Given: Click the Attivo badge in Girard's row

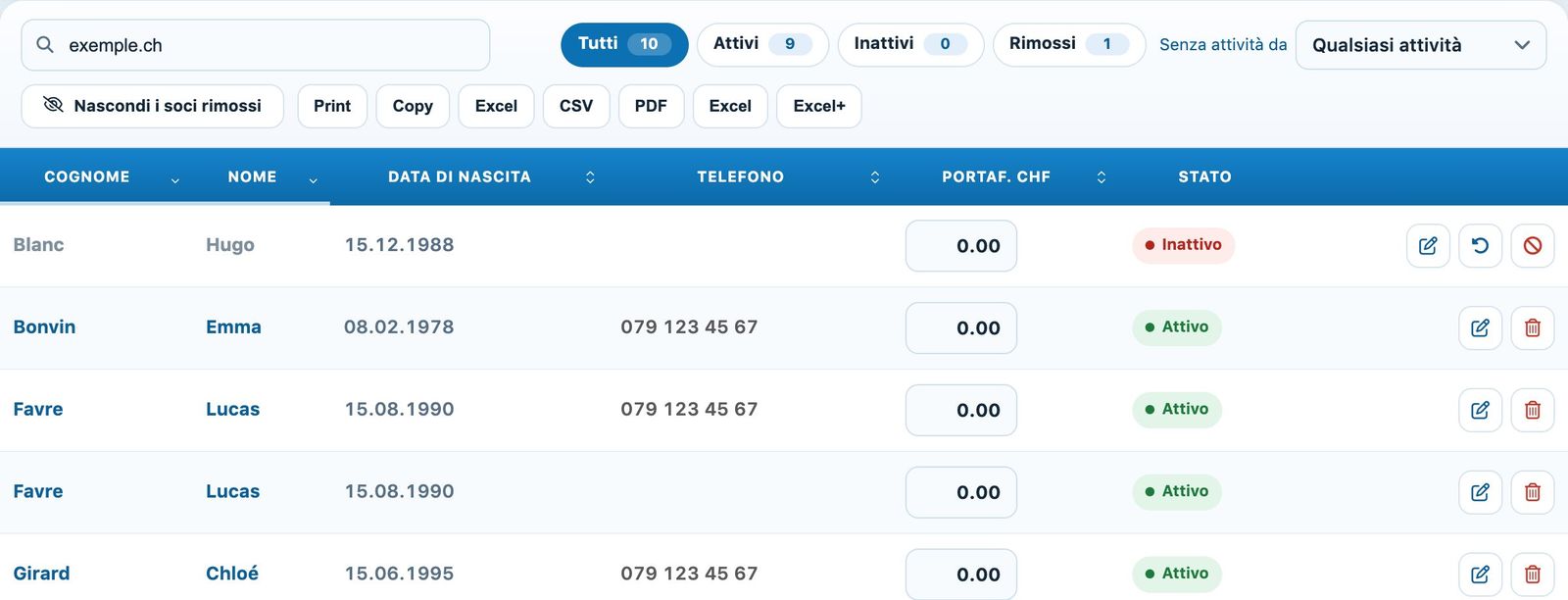Looking at the screenshot, I should click(x=1177, y=574).
